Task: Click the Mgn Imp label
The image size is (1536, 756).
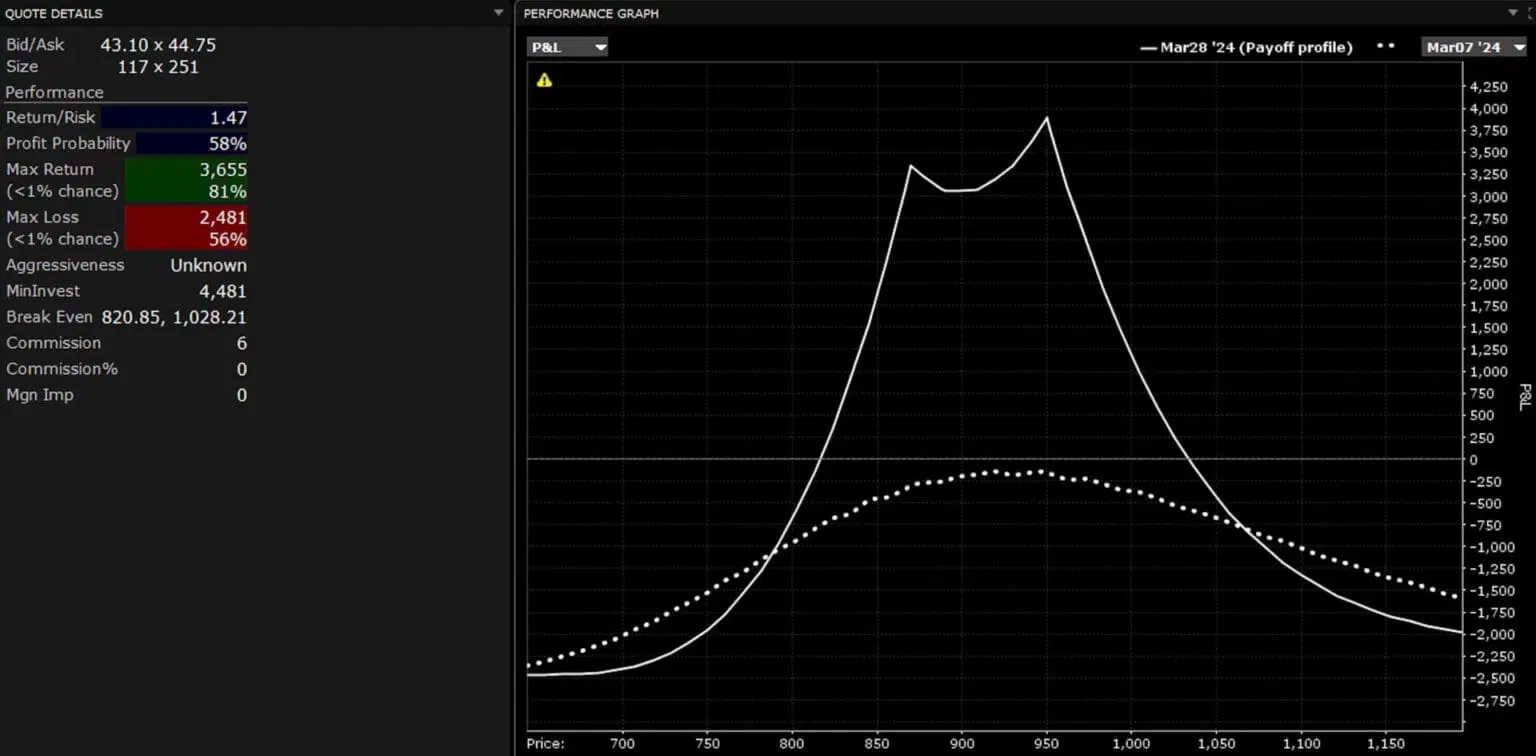Action: click(x=40, y=395)
